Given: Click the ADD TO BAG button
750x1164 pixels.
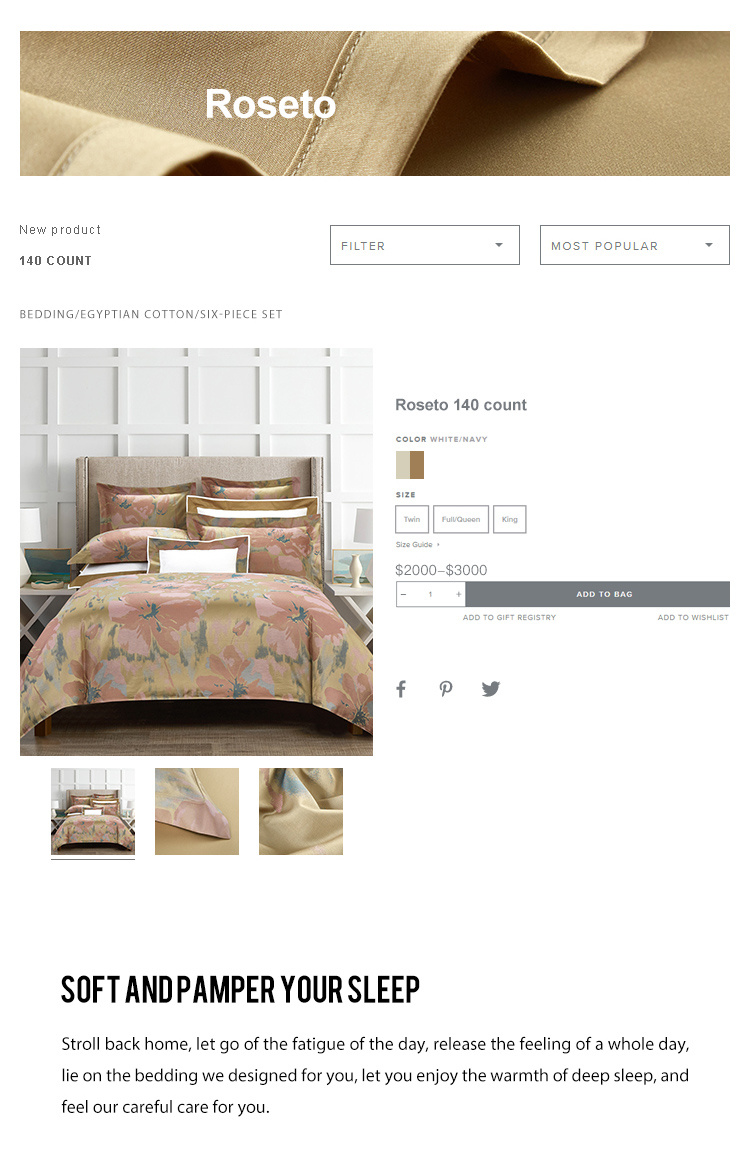Looking at the screenshot, I should point(598,595).
